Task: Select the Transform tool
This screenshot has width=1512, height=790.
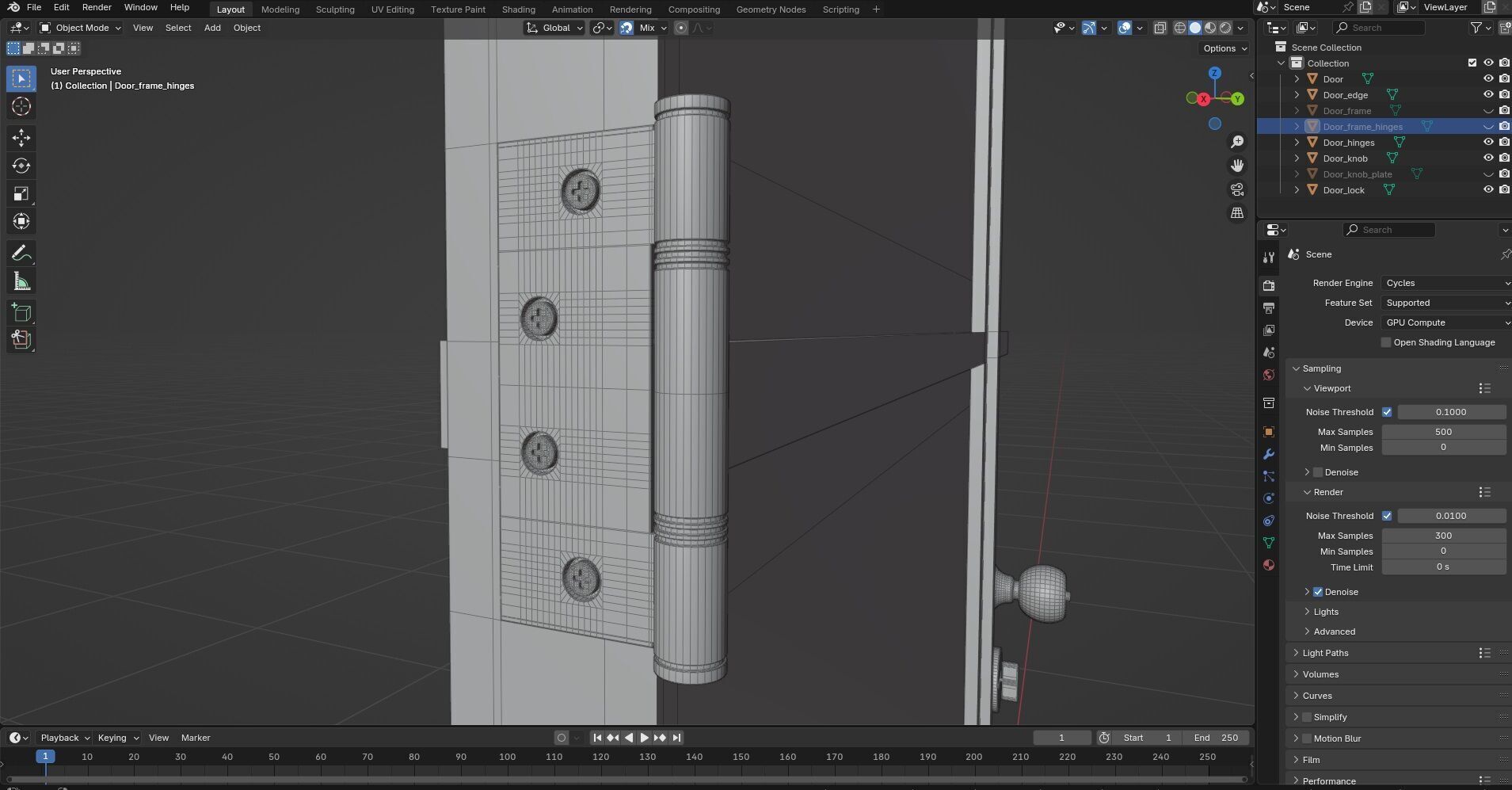Action: coord(21,221)
